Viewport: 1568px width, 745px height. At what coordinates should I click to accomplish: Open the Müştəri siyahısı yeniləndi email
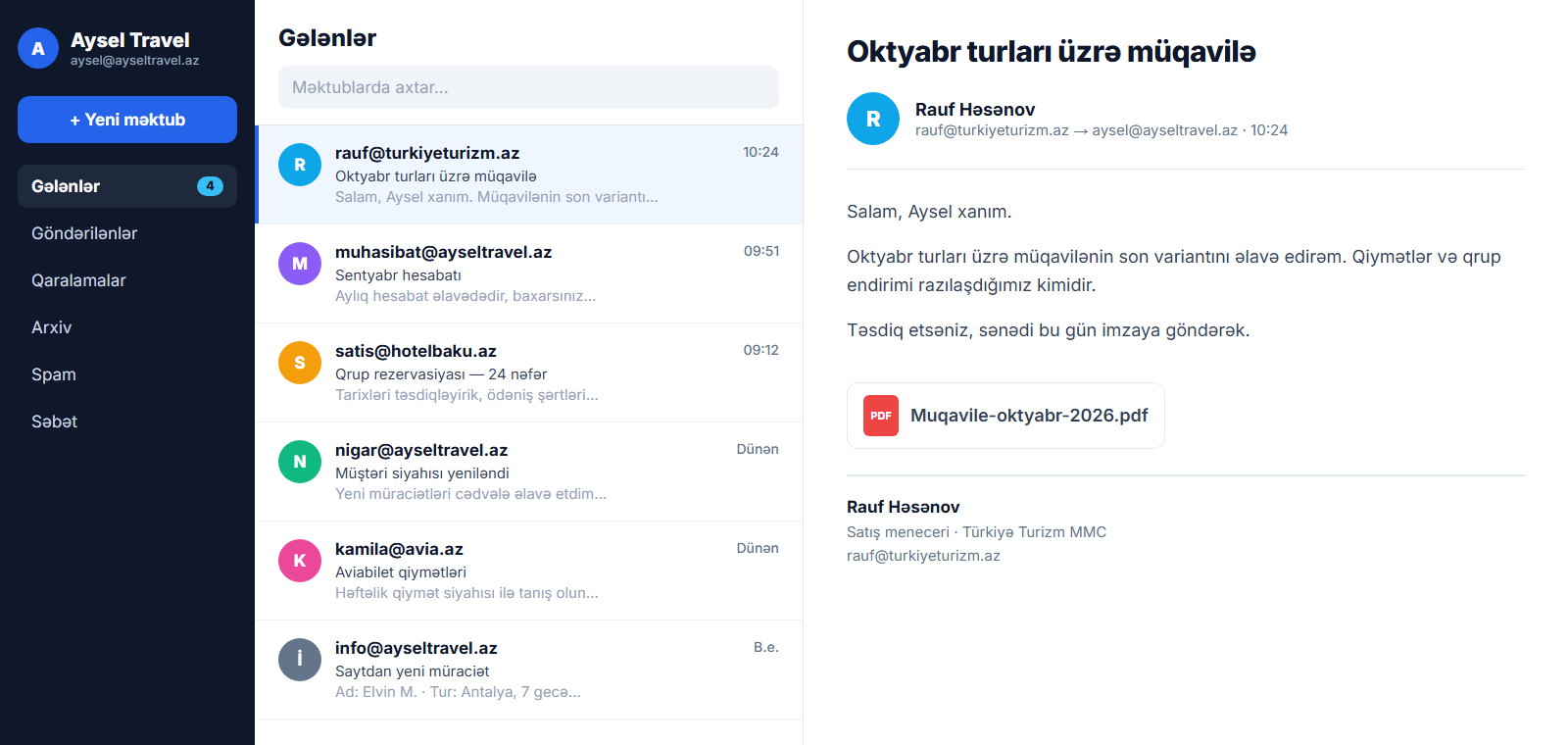(x=529, y=472)
